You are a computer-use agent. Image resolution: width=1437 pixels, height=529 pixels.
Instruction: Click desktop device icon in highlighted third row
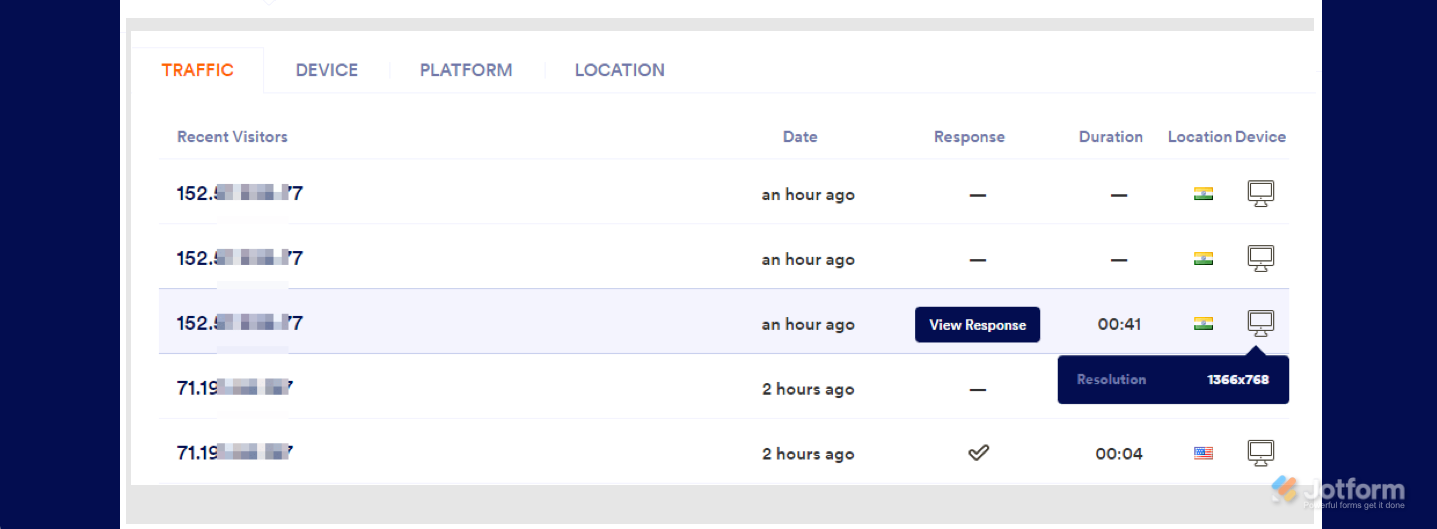coord(1261,323)
